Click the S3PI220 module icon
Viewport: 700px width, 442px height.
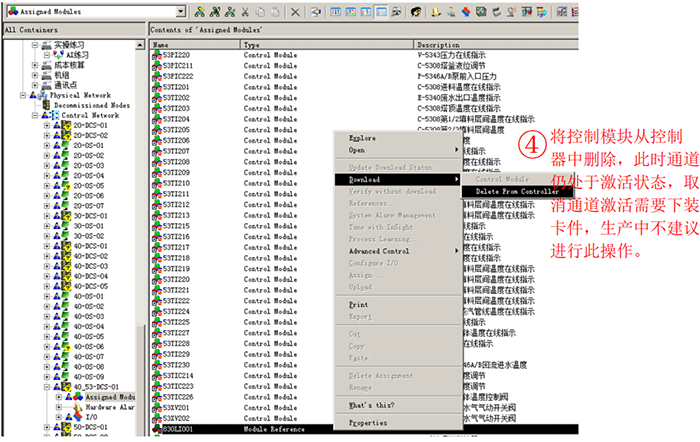click(157, 56)
